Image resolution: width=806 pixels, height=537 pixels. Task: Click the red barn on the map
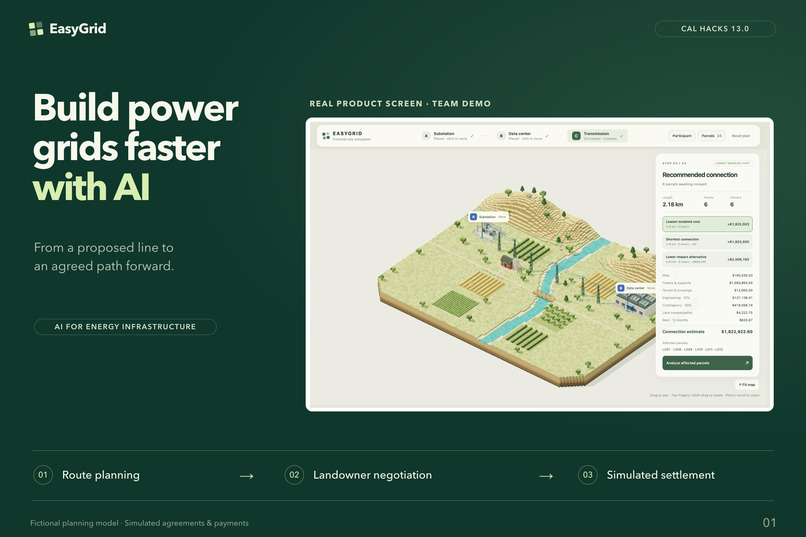pos(508,261)
